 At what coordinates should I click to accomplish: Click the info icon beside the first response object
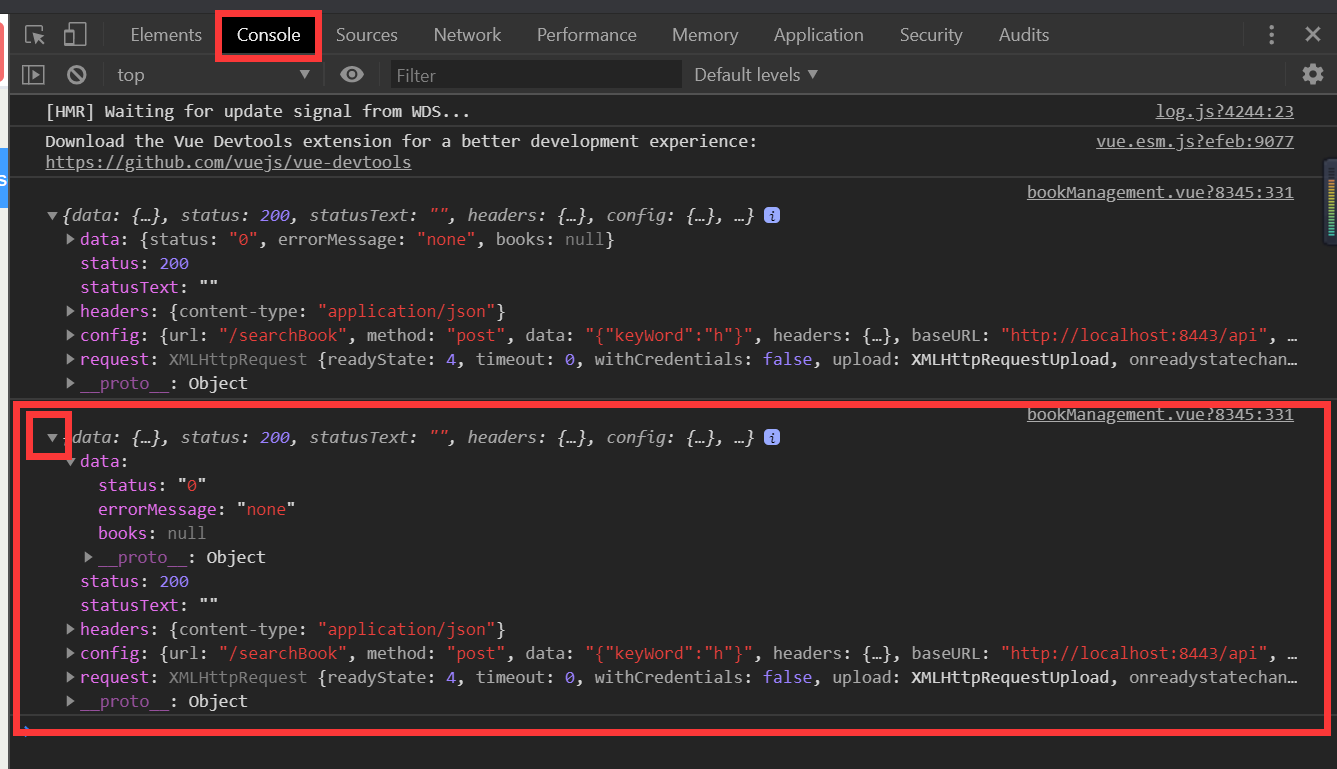click(x=771, y=215)
